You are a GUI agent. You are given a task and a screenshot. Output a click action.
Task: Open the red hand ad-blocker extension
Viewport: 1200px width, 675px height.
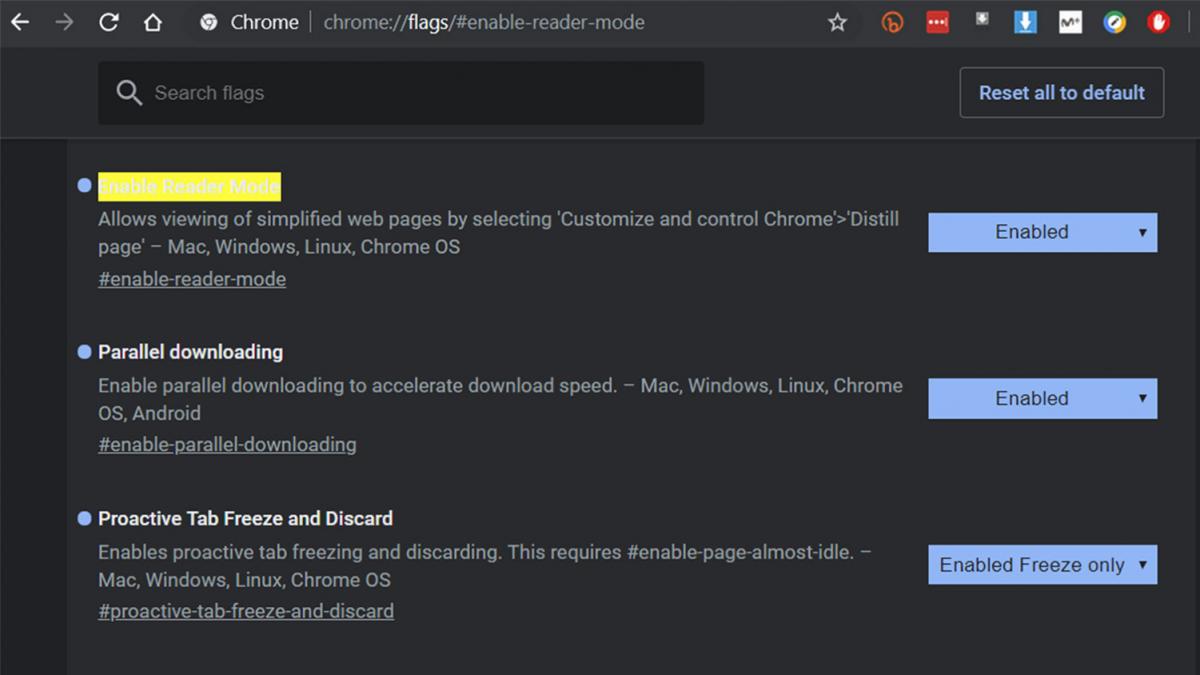(x=1157, y=22)
